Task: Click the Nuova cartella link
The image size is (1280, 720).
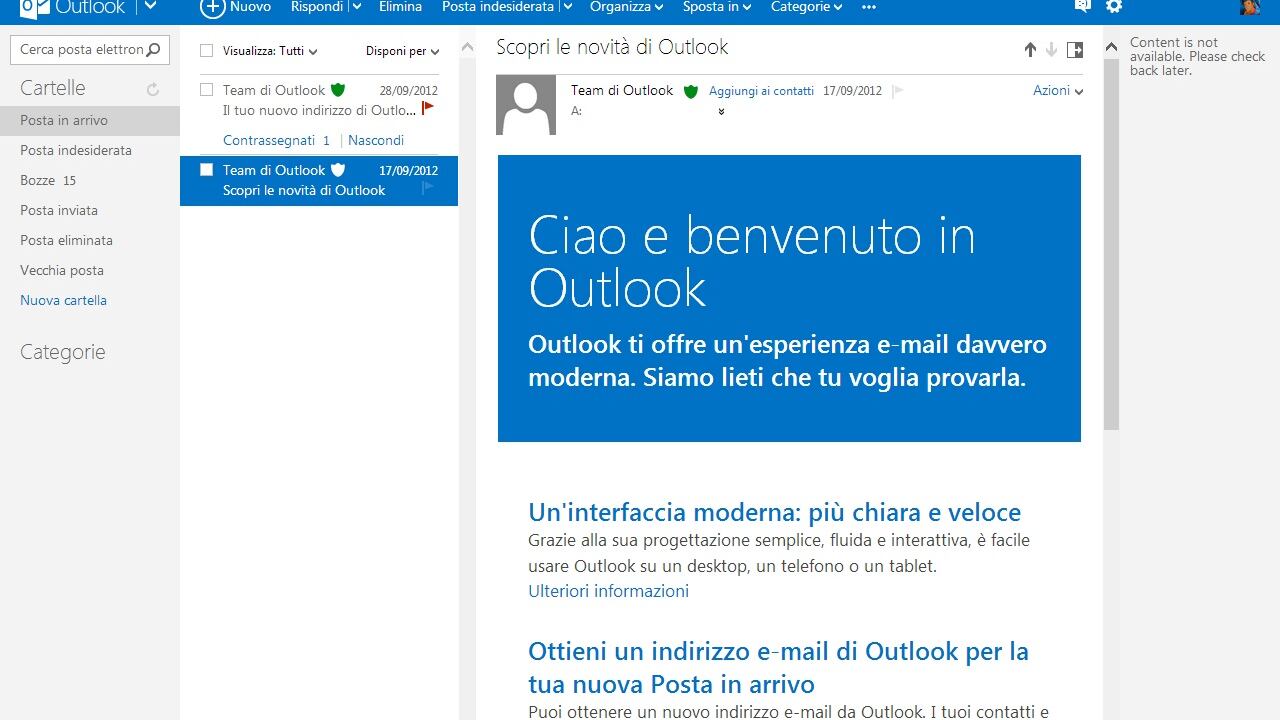Action: [63, 300]
